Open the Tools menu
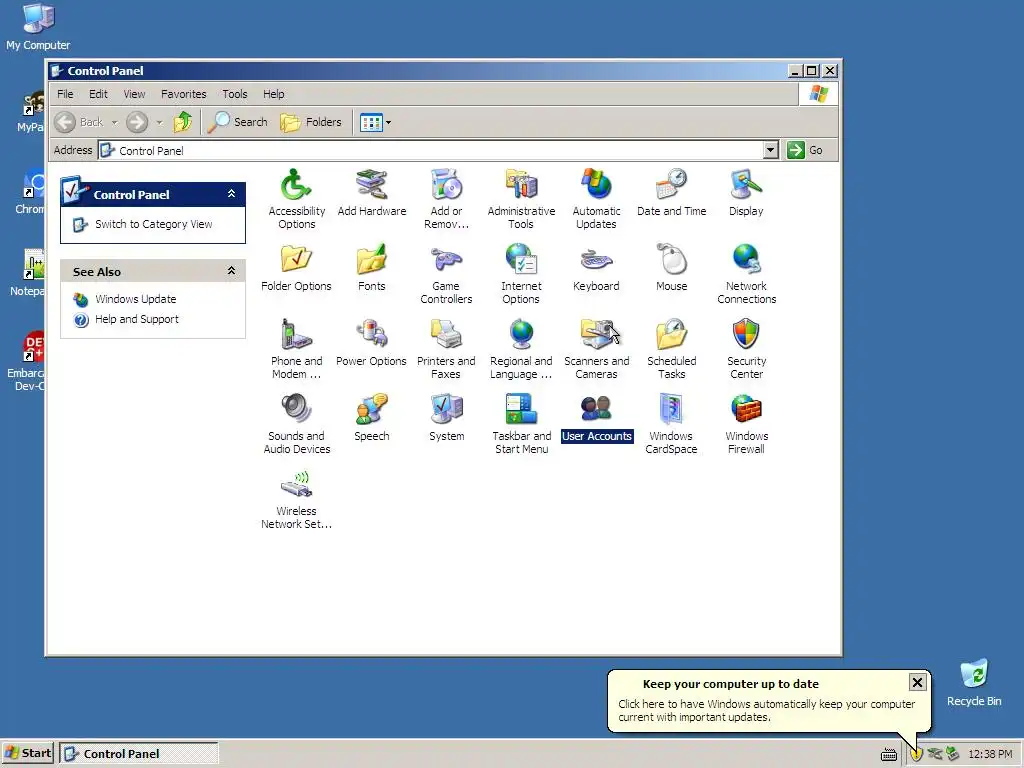Image resolution: width=1024 pixels, height=768 pixels. 234,94
